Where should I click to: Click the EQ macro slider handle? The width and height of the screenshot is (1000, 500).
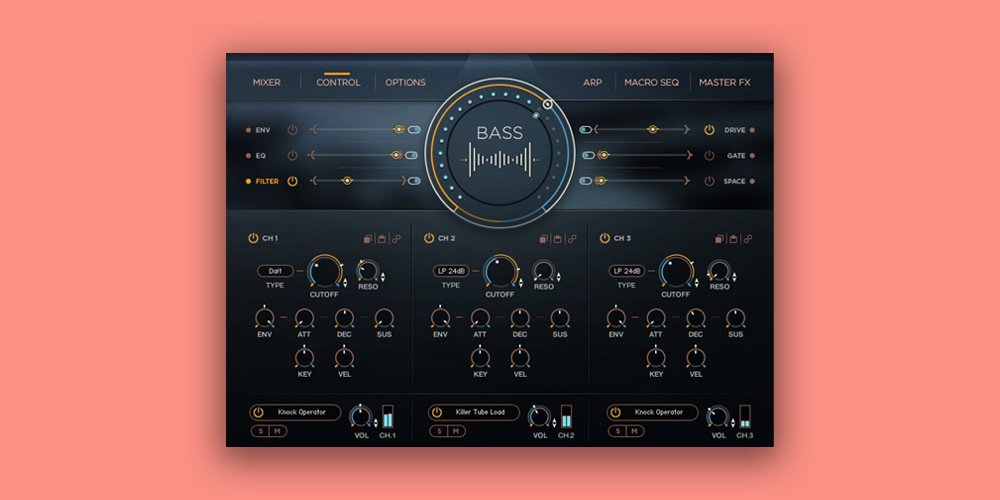397,155
